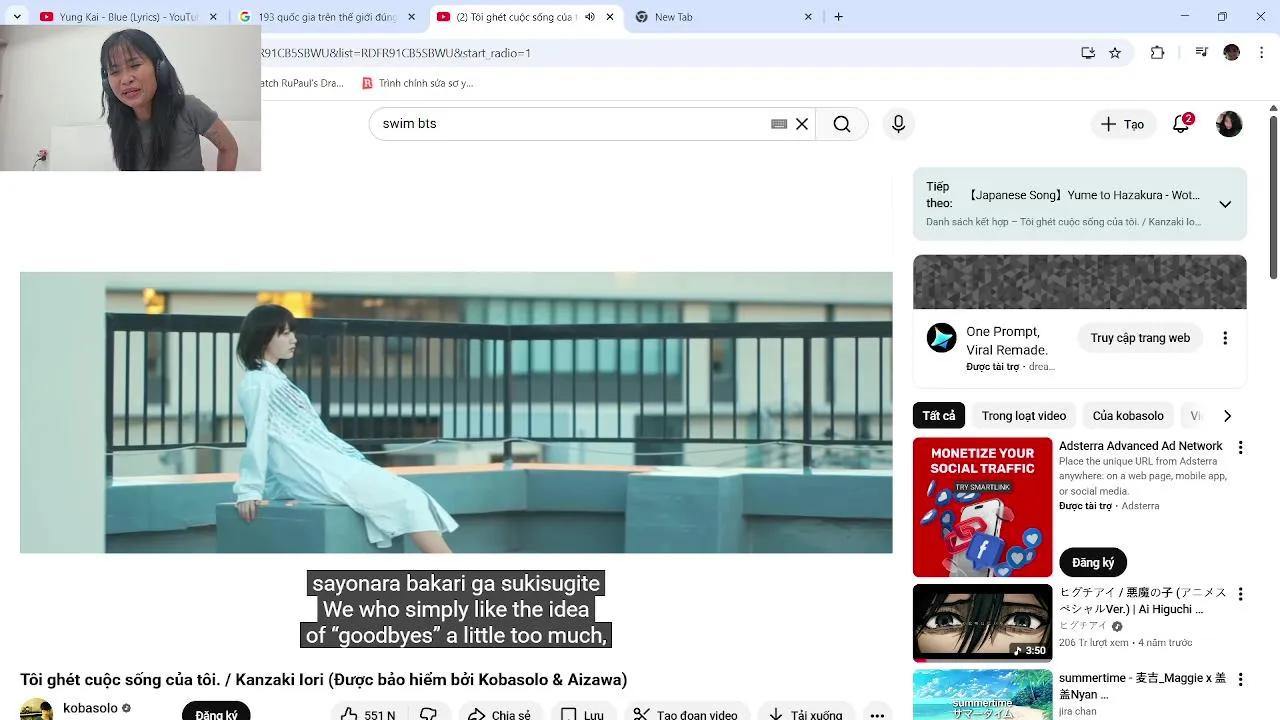Open Chrome extensions puzzle icon
The height and width of the screenshot is (720, 1280).
[1158, 53]
